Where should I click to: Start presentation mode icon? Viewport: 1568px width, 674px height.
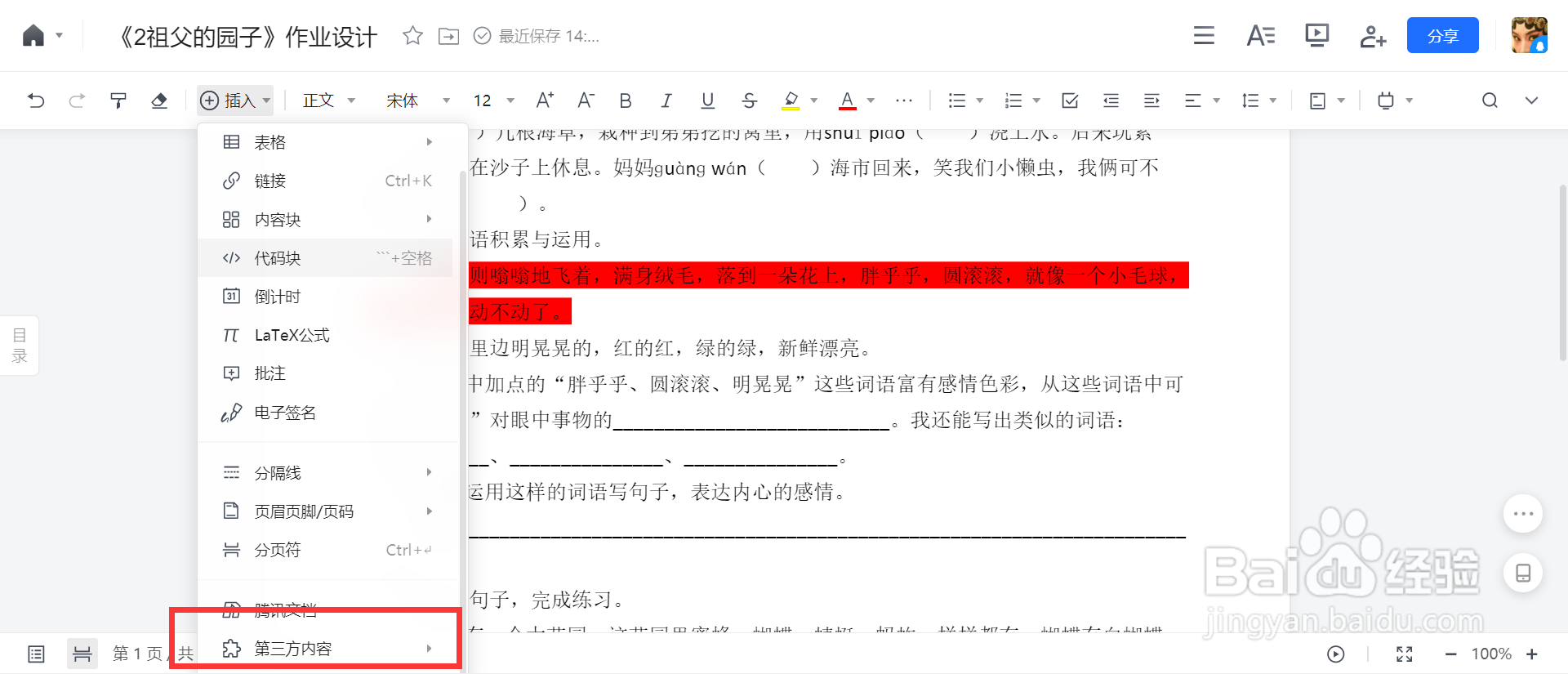coord(1316,36)
